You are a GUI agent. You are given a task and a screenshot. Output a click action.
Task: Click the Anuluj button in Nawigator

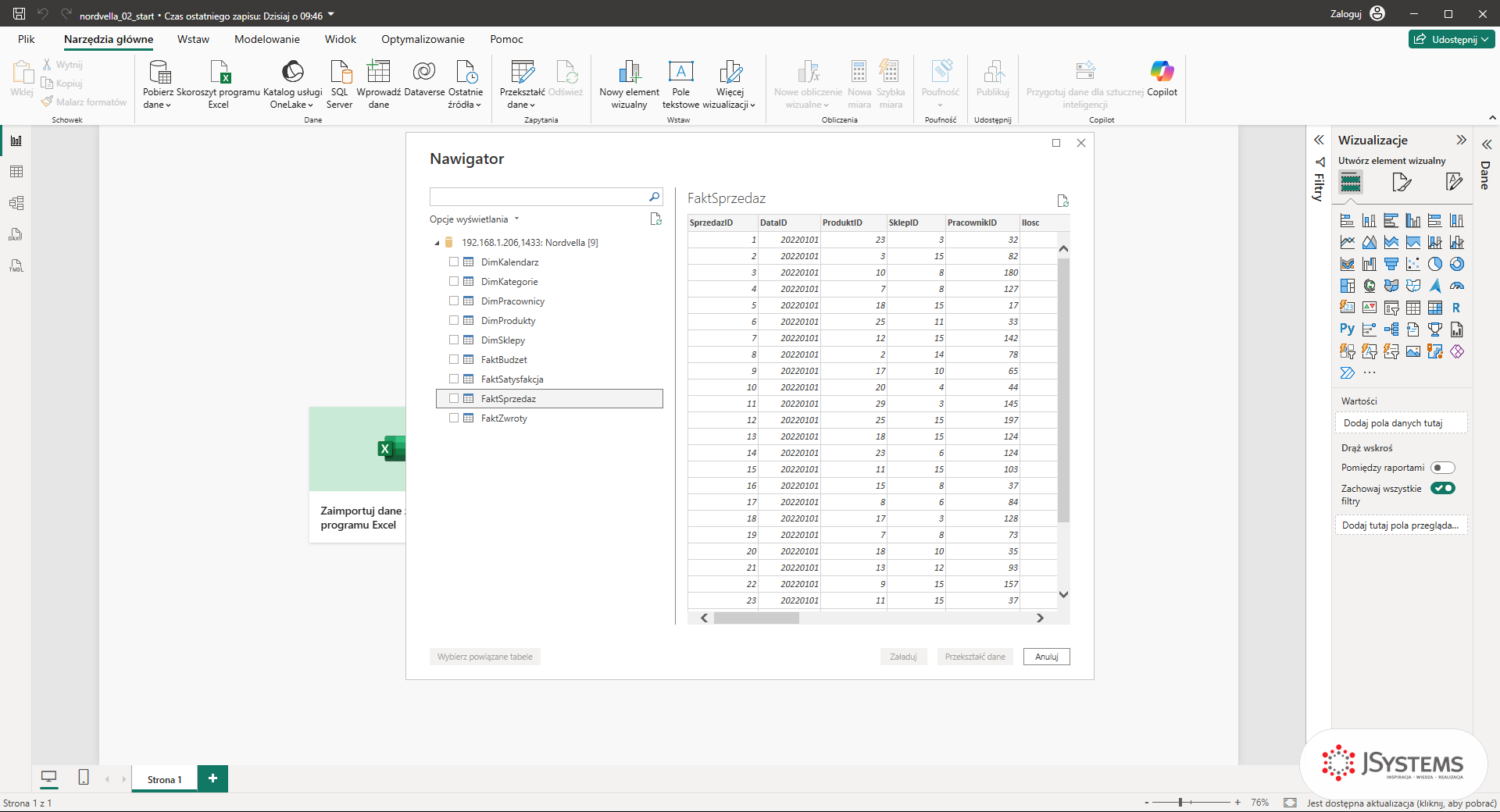1047,657
